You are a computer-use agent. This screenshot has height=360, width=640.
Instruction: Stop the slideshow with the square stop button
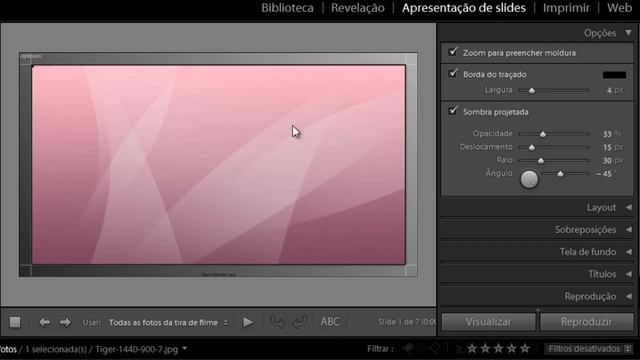(15, 322)
